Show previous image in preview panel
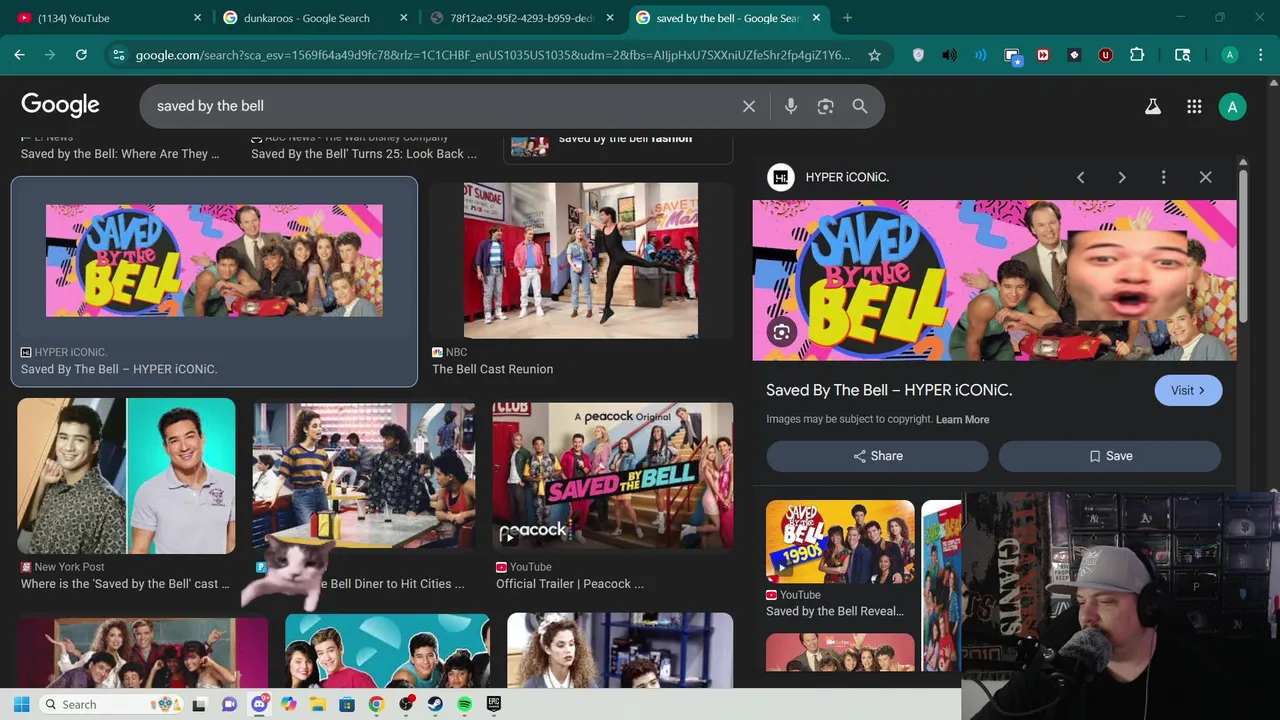This screenshot has height=720, width=1280. (x=1080, y=177)
